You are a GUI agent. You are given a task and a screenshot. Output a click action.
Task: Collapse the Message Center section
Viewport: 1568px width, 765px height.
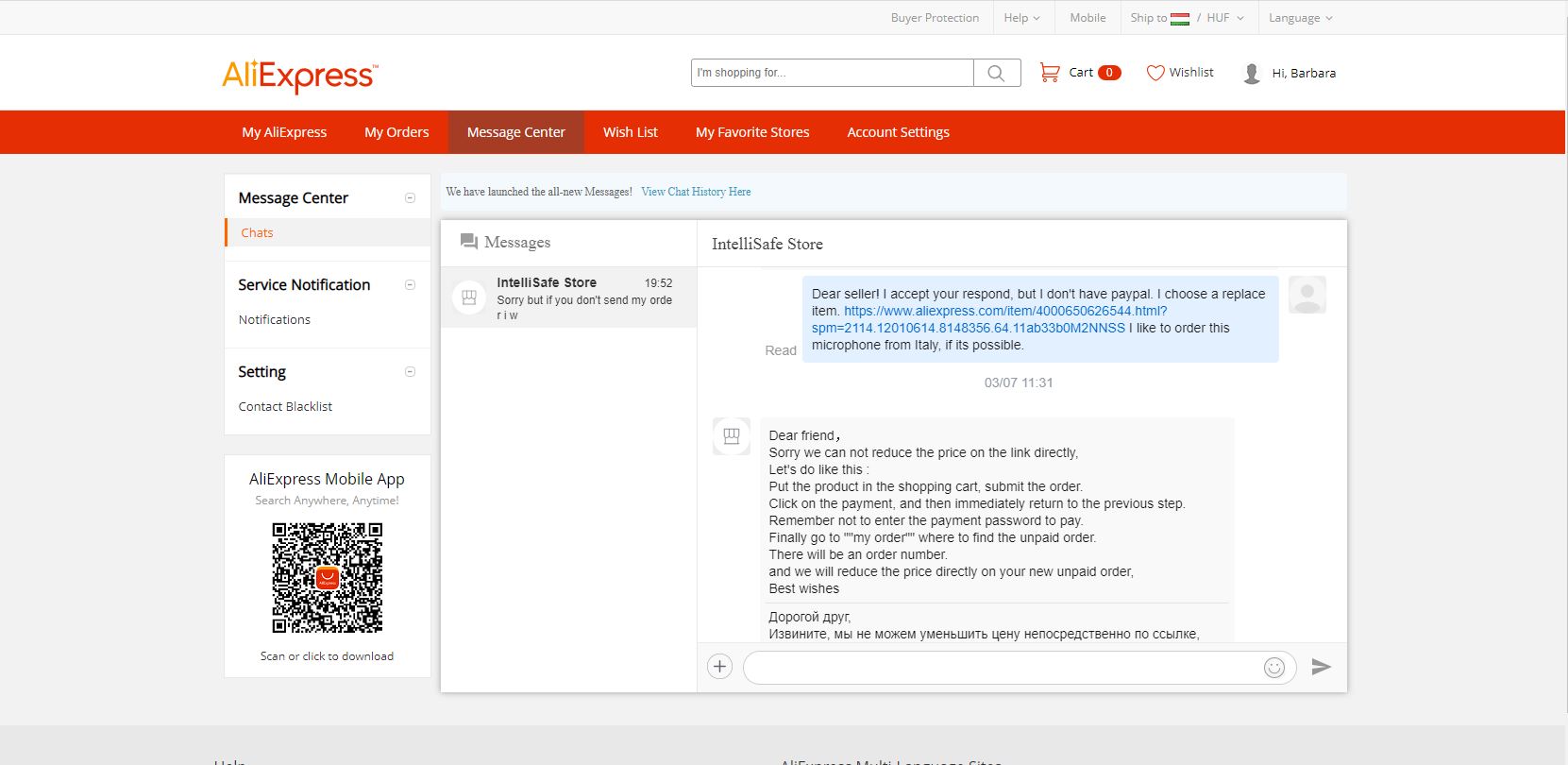click(x=410, y=198)
